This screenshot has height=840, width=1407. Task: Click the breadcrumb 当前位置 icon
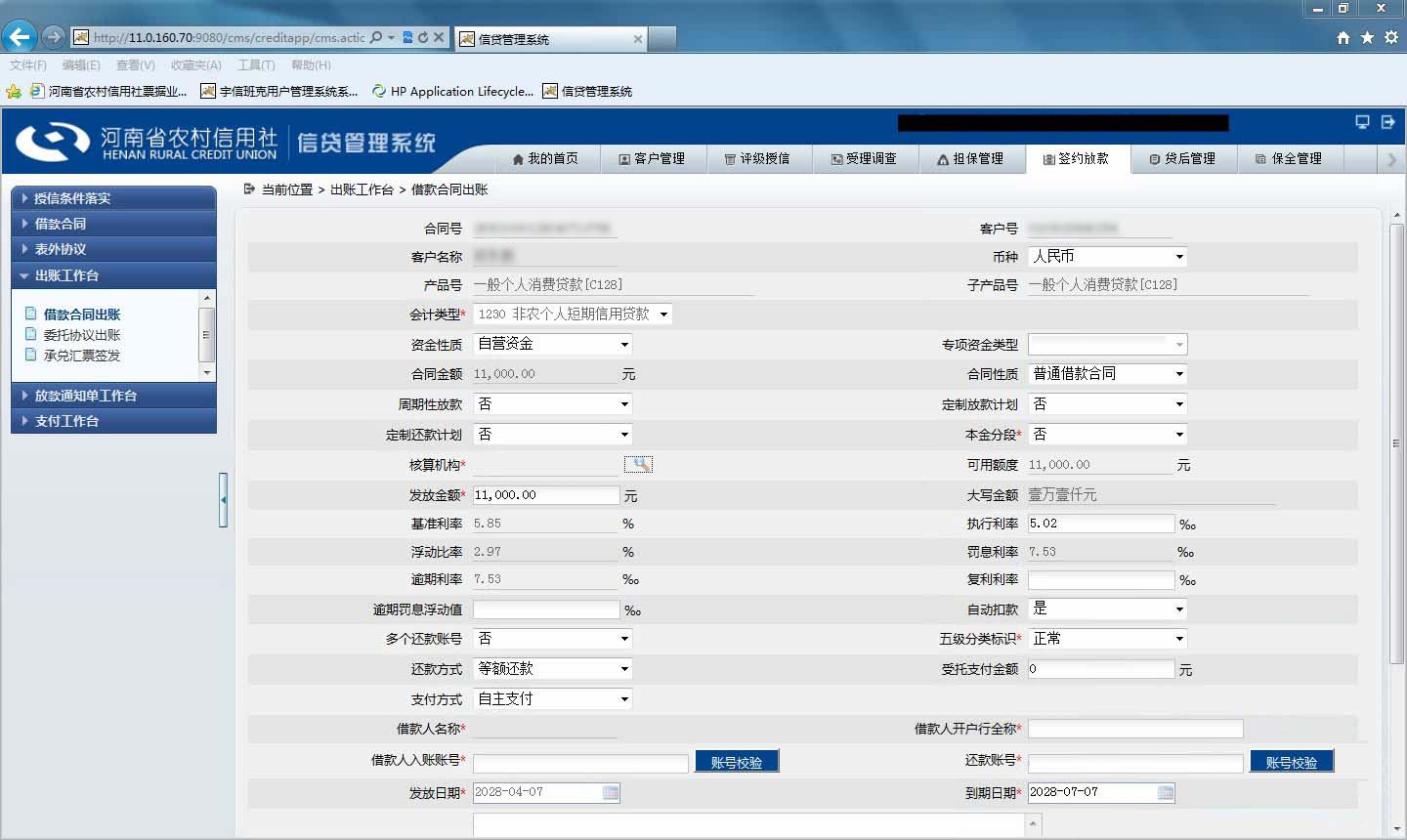(x=249, y=189)
